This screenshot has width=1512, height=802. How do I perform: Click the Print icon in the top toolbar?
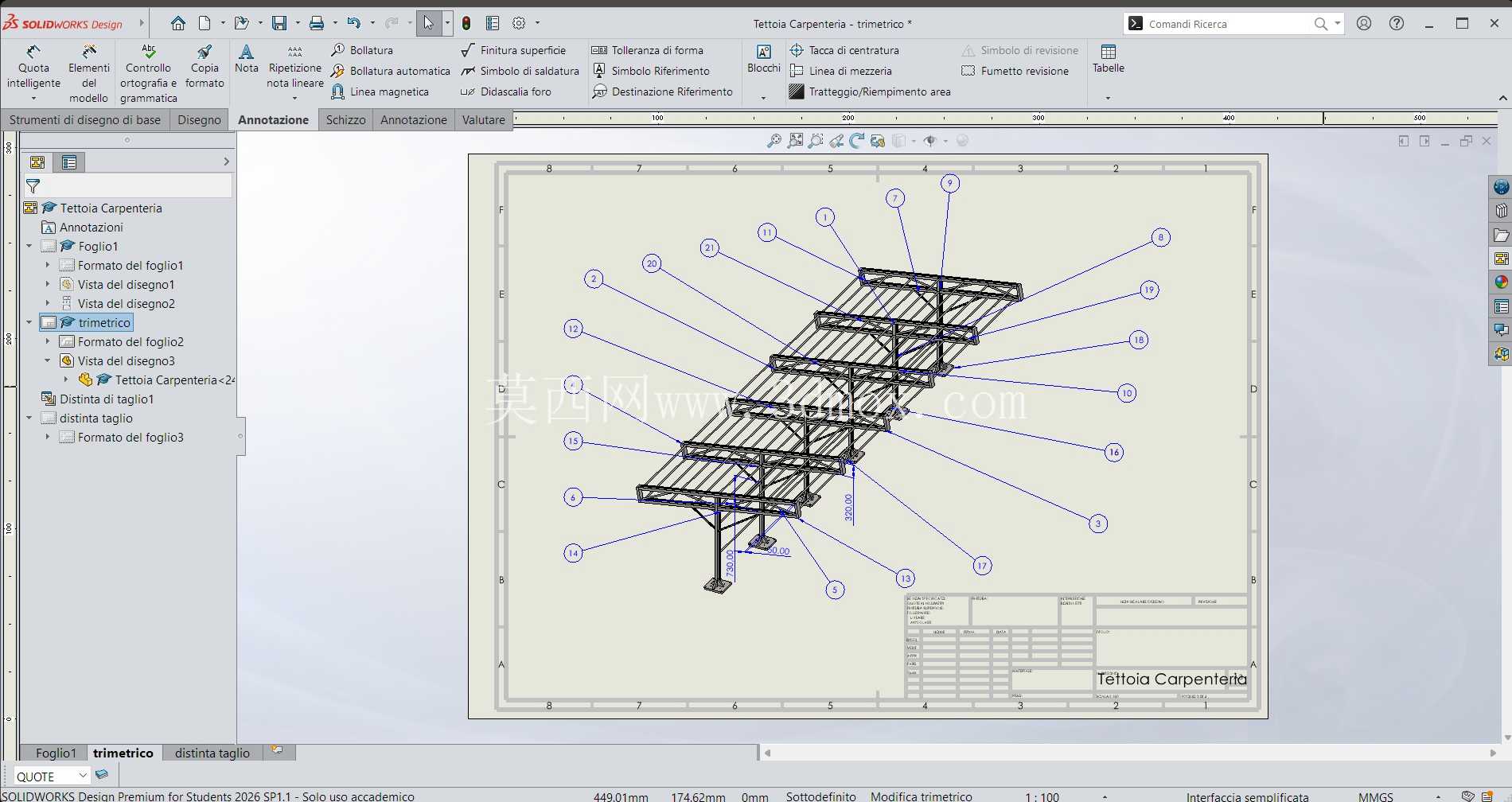click(317, 23)
